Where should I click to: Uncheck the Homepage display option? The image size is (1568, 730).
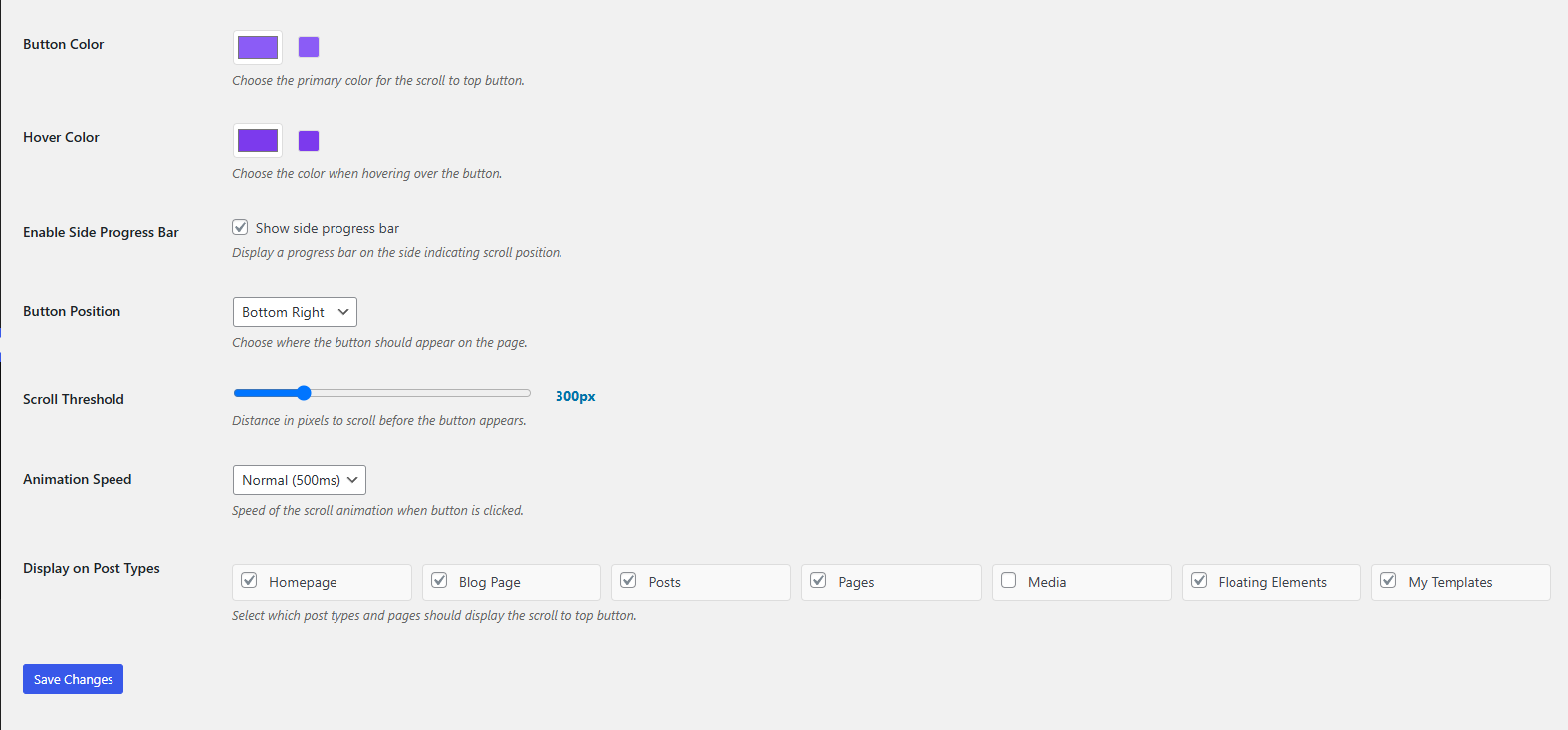(x=249, y=580)
